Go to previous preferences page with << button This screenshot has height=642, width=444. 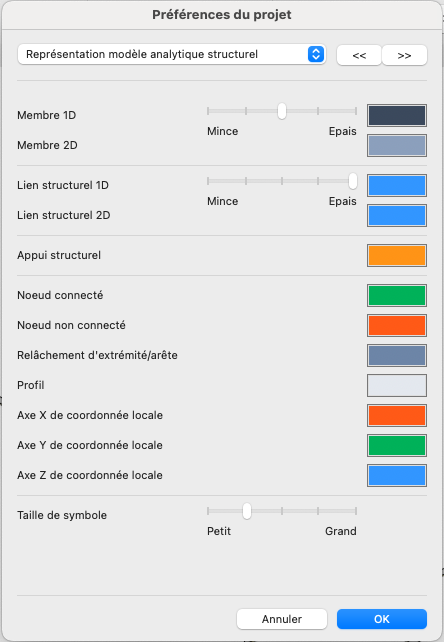tap(359, 55)
